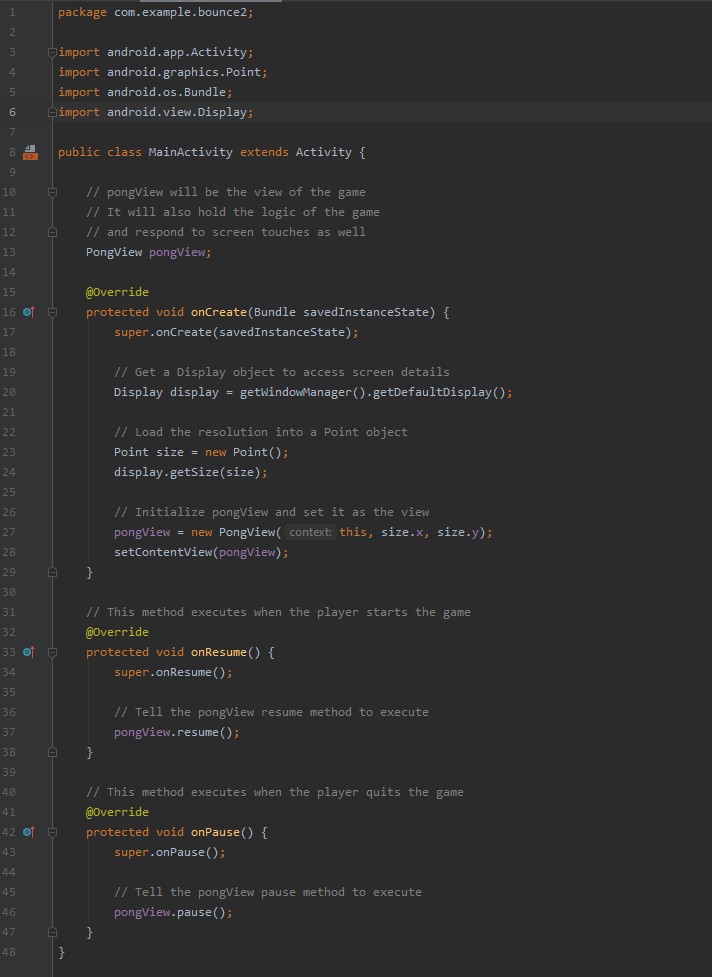This screenshot has width=712, height=977.
Task: Click the override gutter icon next to onPause
Action: click(x=29, y=832)
